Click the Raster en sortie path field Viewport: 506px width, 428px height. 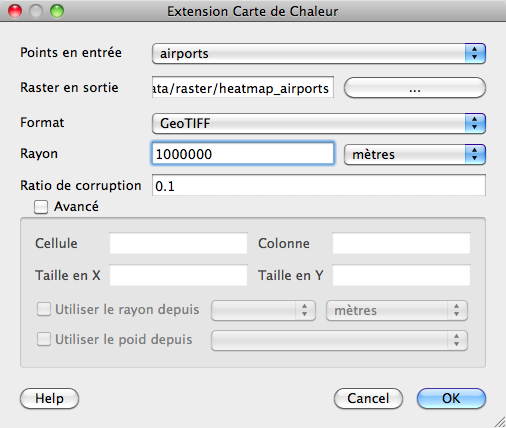pos(243,87)
